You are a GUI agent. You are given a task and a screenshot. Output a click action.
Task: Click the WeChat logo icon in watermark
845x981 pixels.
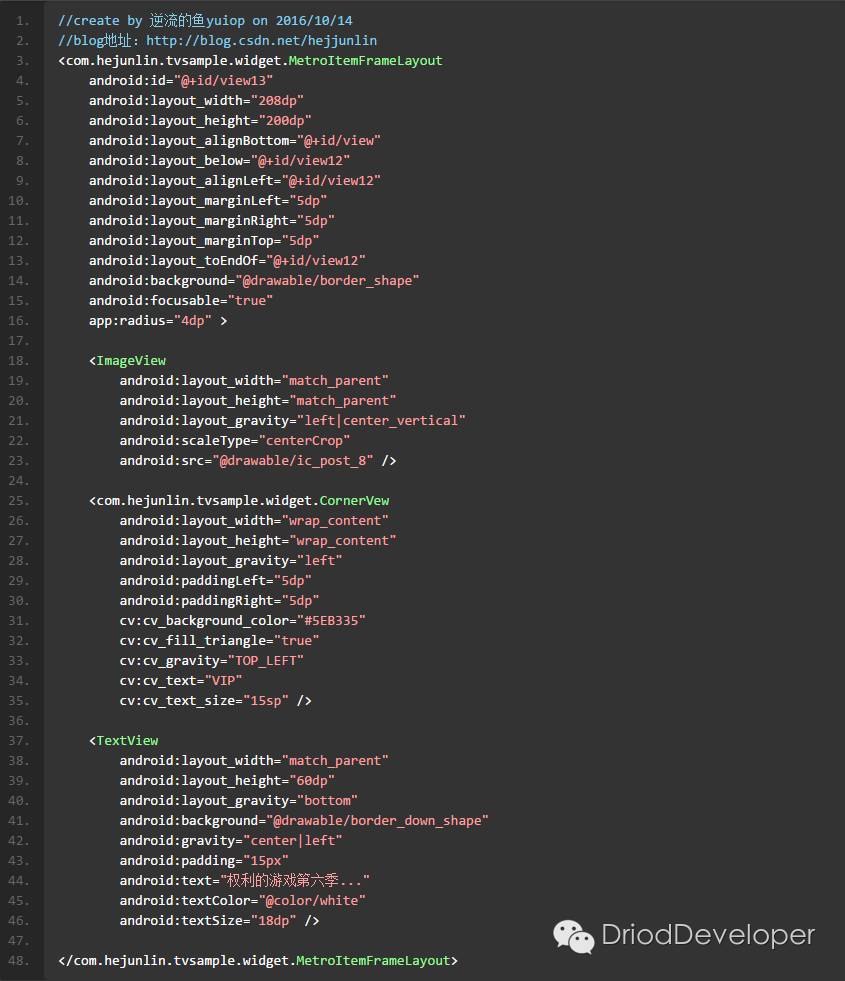click(x=573, y=937)
